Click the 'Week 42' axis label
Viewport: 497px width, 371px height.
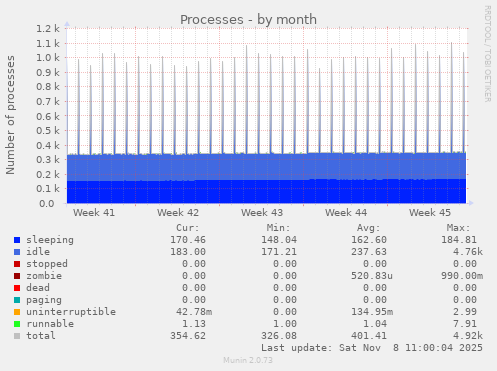click(178, 213)
